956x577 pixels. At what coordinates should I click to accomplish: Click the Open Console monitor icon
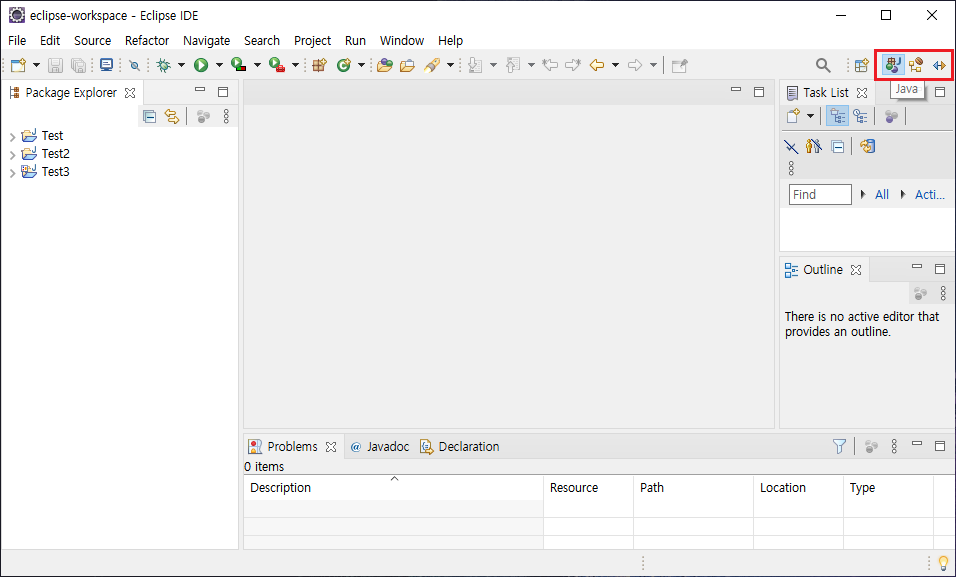pyautogui.click(x=107, y=65)
